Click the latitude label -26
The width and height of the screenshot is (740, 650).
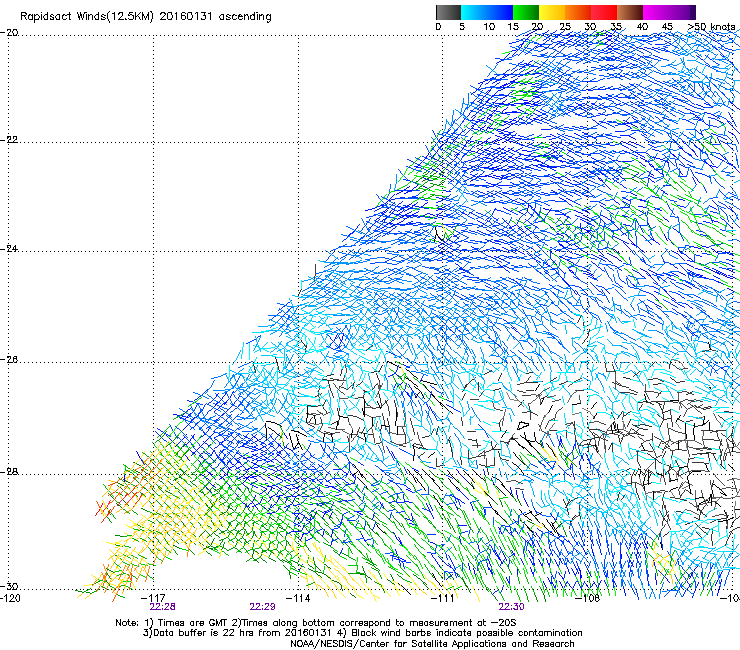[9, 360]
